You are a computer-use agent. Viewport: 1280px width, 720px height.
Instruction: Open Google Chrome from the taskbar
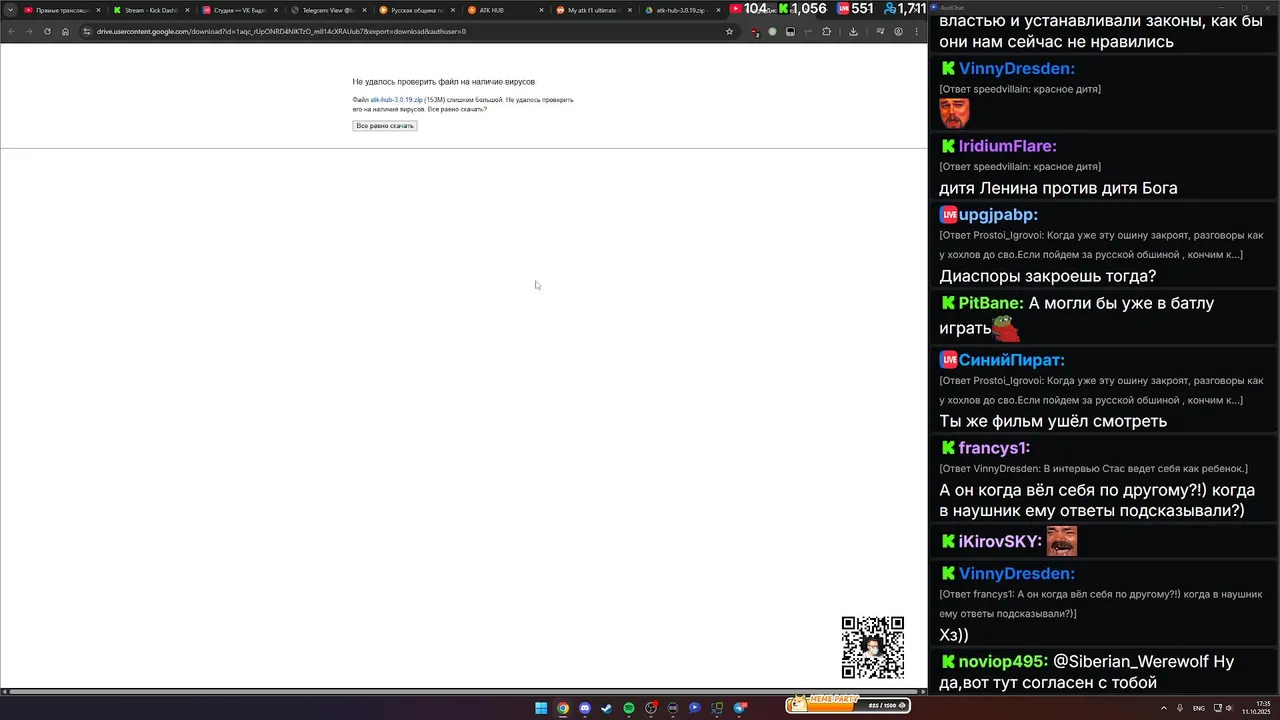(563, 708)
